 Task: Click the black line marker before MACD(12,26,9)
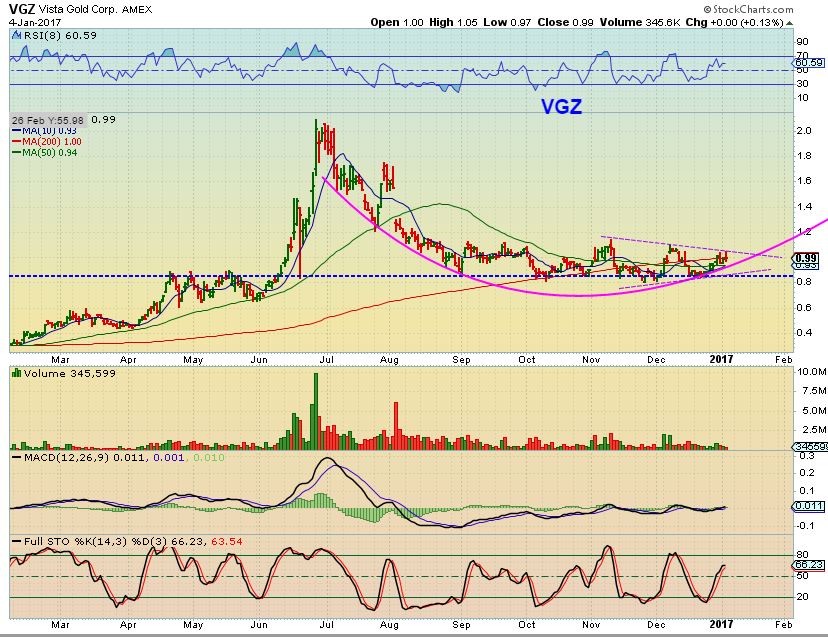coord(17,457)
